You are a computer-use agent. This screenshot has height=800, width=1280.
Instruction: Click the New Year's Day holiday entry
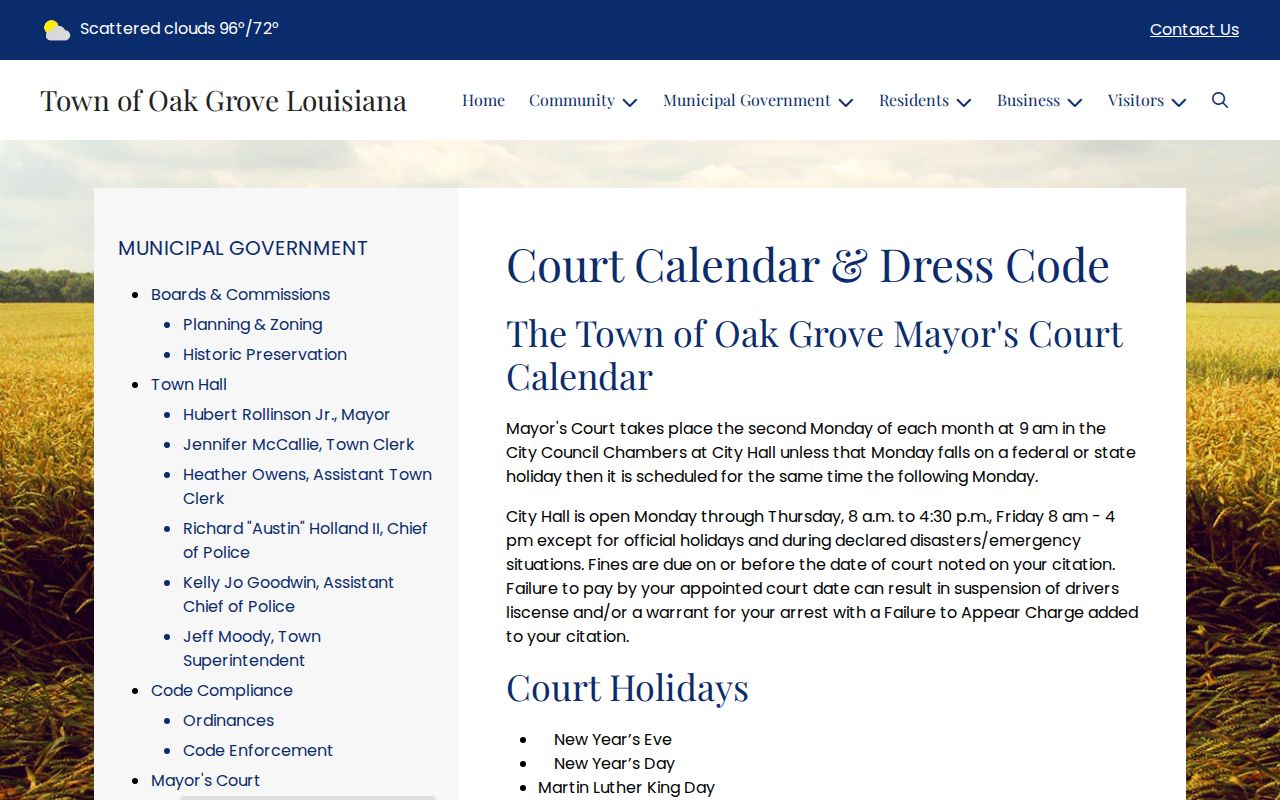pos(614,764)
